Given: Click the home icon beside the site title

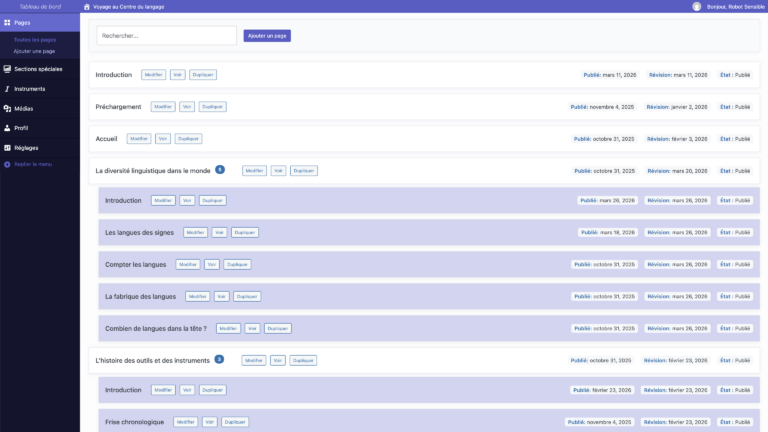Looking at the screenshot, I should point(87,6).
